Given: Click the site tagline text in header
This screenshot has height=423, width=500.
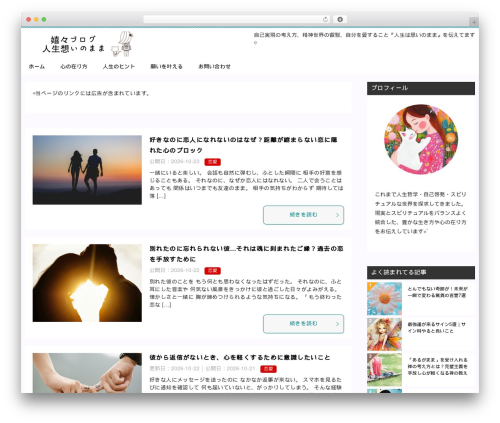Looking at the screenshot, I should pos(364,38).
